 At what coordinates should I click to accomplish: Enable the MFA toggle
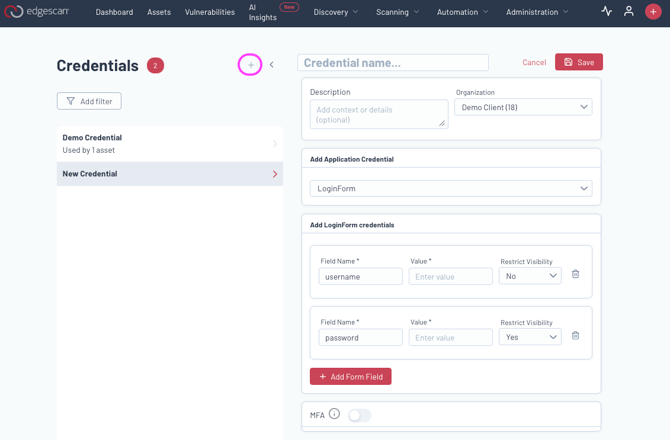pyautogui.click(x=359, y=415)
